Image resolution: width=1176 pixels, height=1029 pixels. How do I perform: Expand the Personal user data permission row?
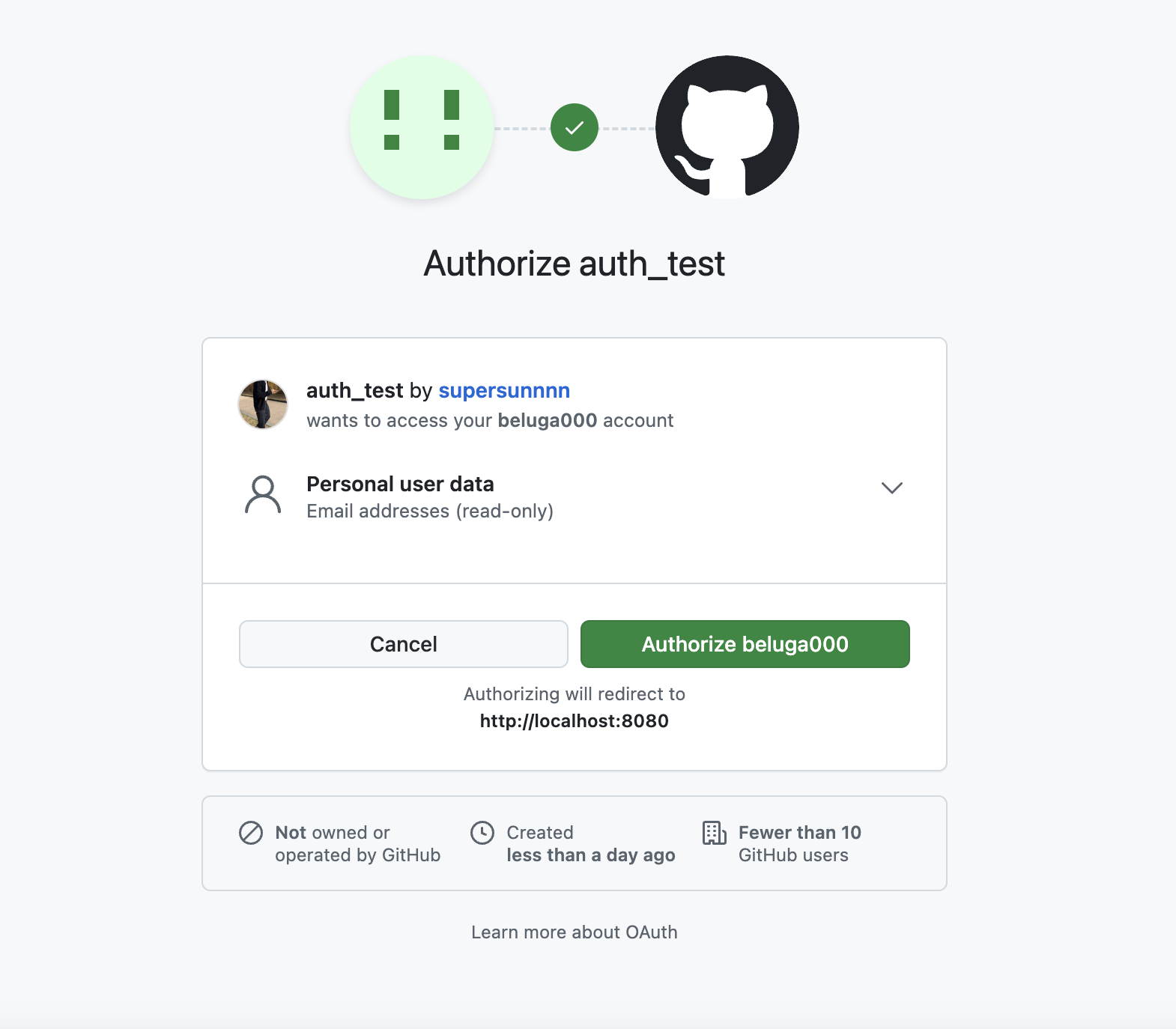(574, 497)
